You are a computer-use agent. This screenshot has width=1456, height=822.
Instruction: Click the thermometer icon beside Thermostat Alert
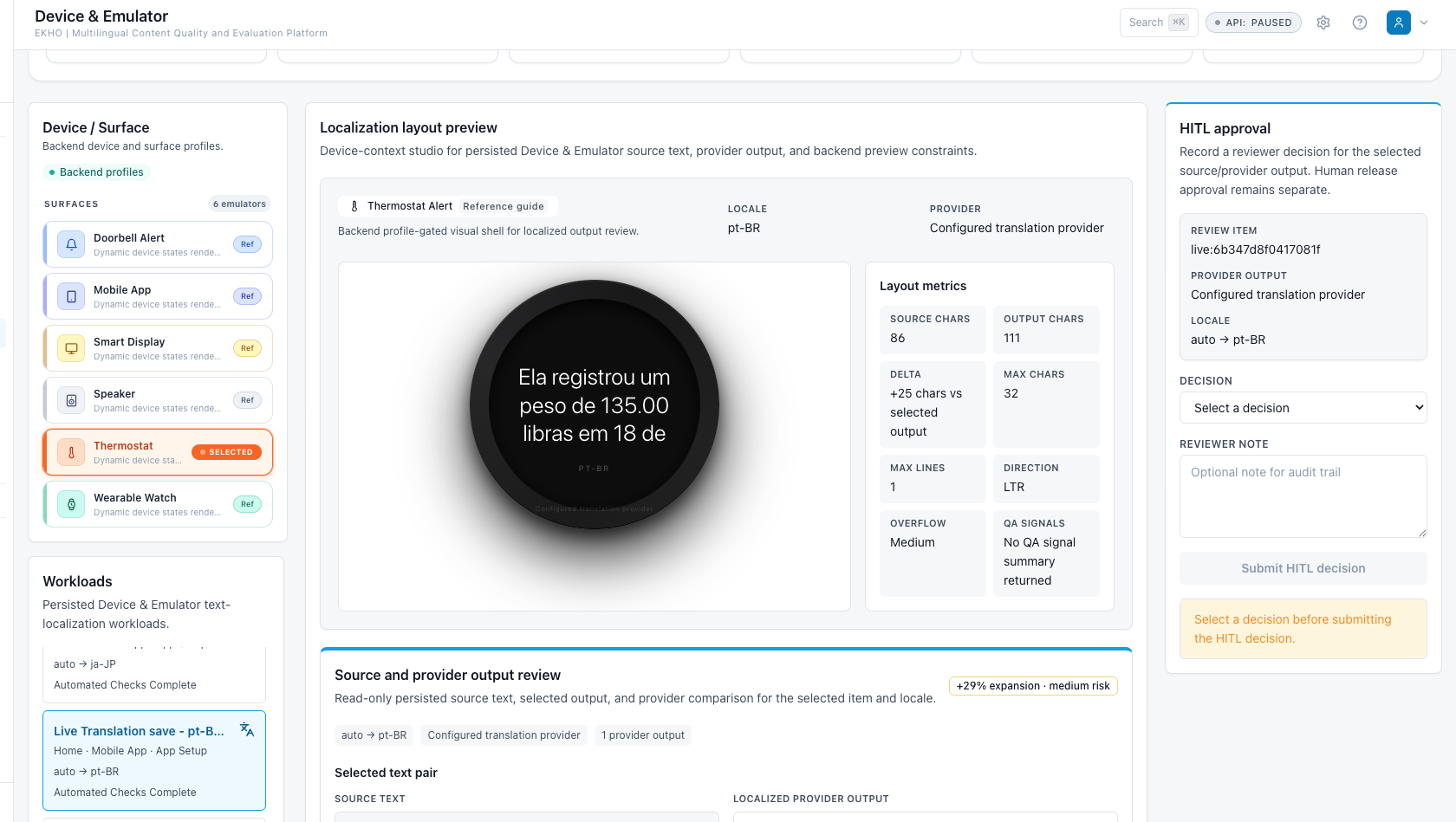(x=354, y=206)
